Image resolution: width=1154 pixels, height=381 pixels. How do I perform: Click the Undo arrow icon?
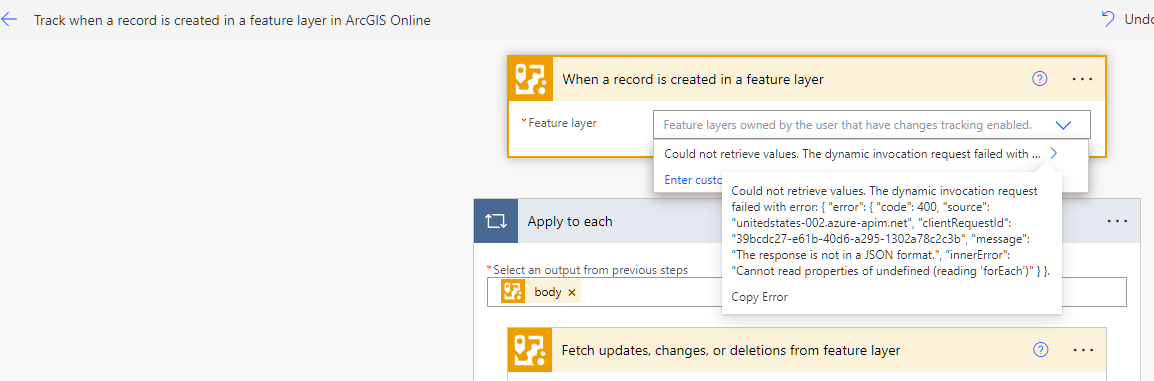[x=1108, y=19]
